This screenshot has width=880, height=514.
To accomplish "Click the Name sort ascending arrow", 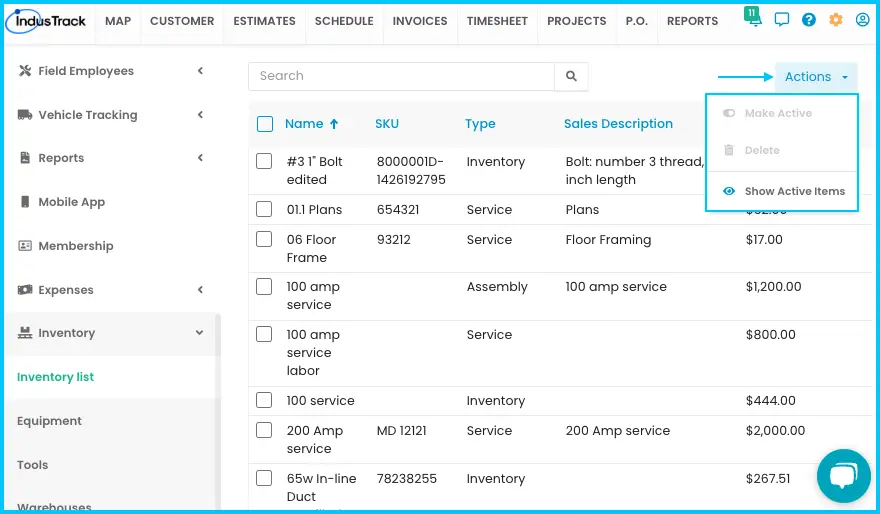I will [x=334, y=124].
